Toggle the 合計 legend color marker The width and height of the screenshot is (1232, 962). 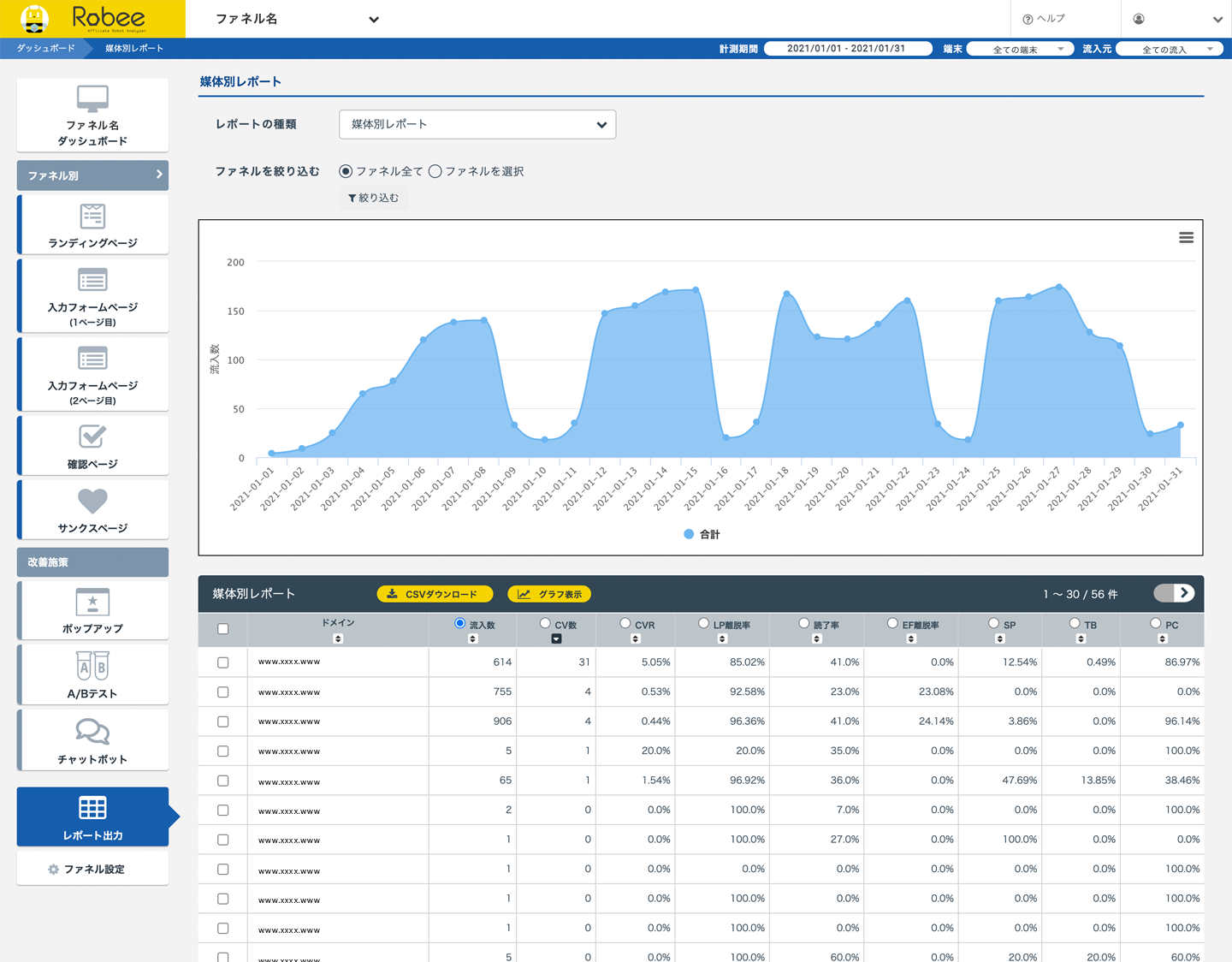click(689, 534)
